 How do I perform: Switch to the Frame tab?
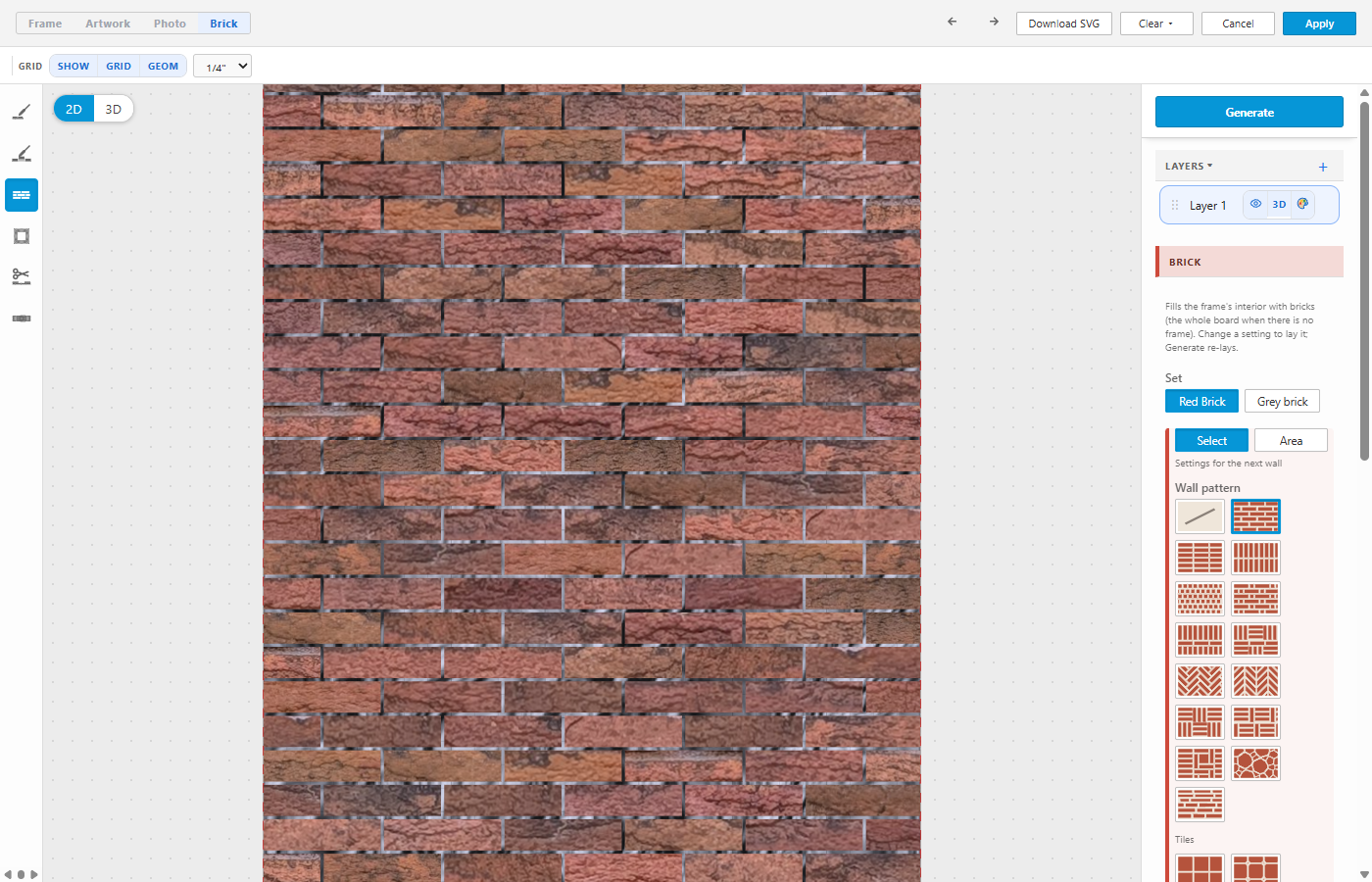coord(45,24)
